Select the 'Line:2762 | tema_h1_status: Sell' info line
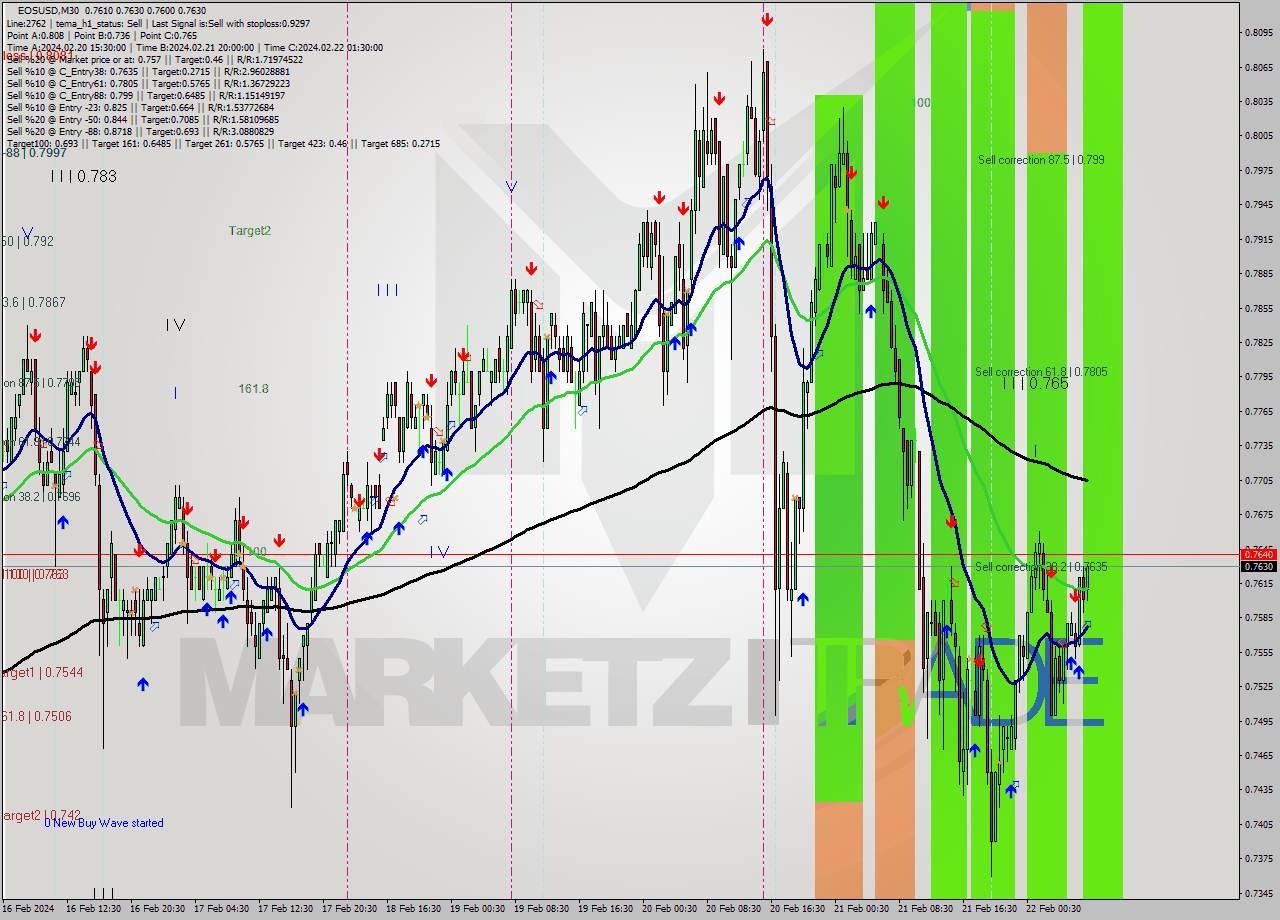Screen dimensions: 1280x920 (x=158, y=23)
